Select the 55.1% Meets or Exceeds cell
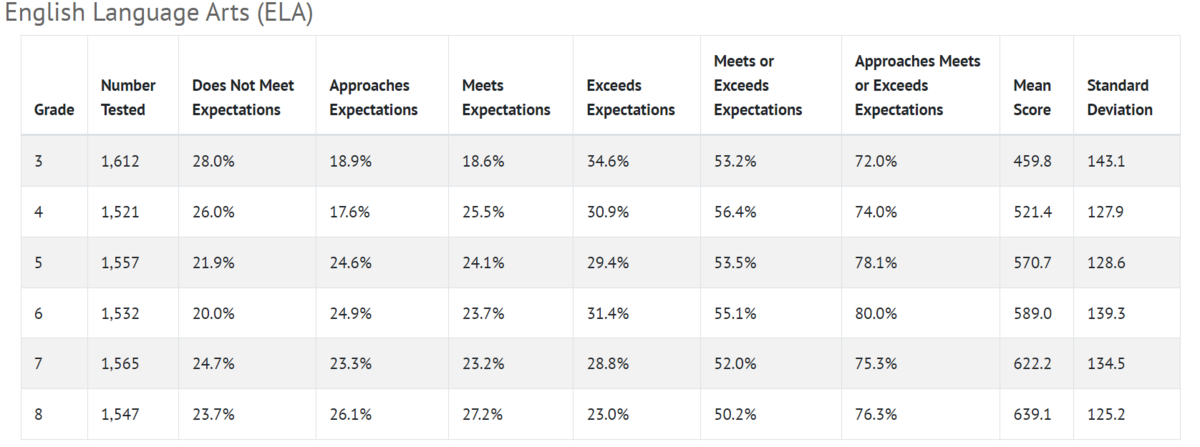 tap(734, 314)
